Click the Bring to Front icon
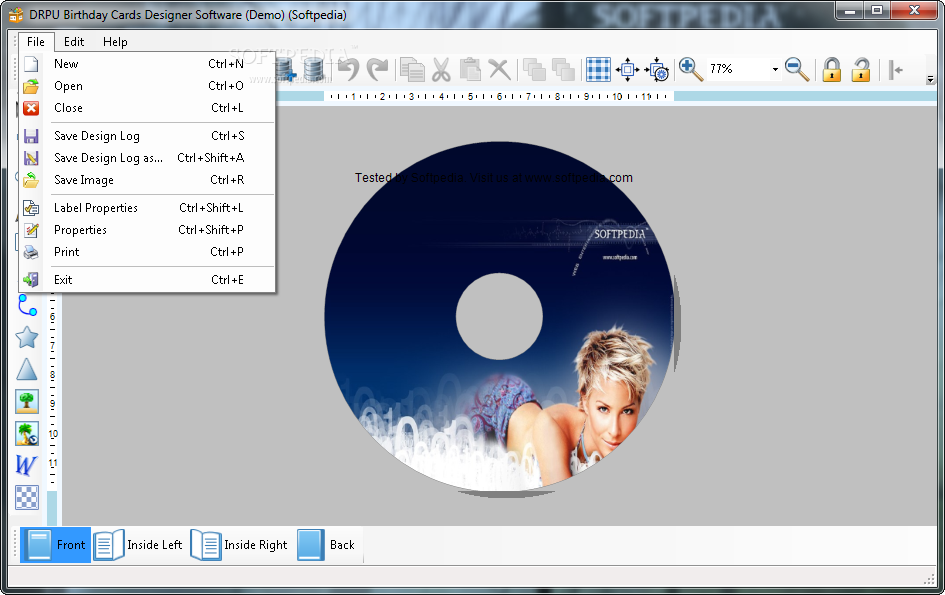This screenshot has width=945, height=595. click(534, 69)
